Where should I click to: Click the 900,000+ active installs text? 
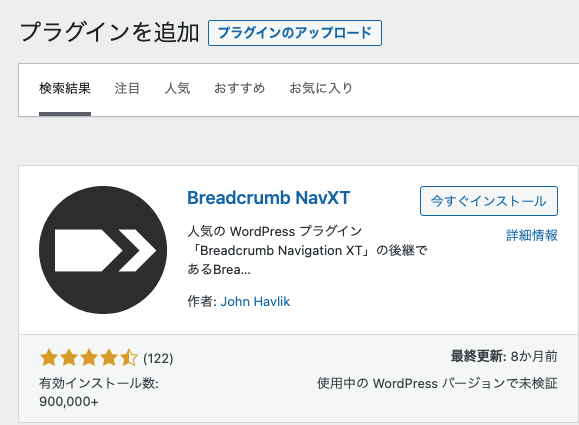(69, 402)
